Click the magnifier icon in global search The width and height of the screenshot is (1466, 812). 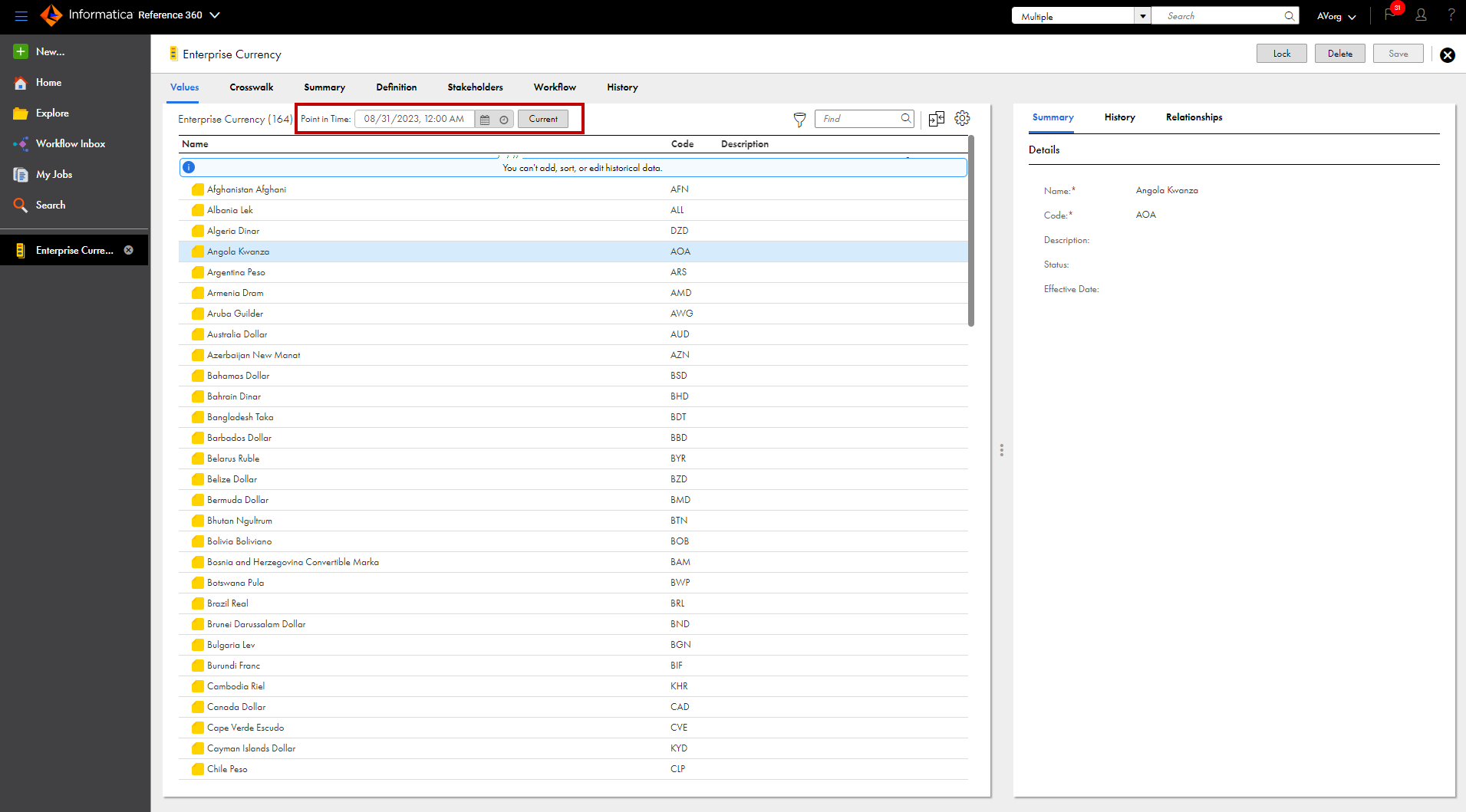[1290, 16]
